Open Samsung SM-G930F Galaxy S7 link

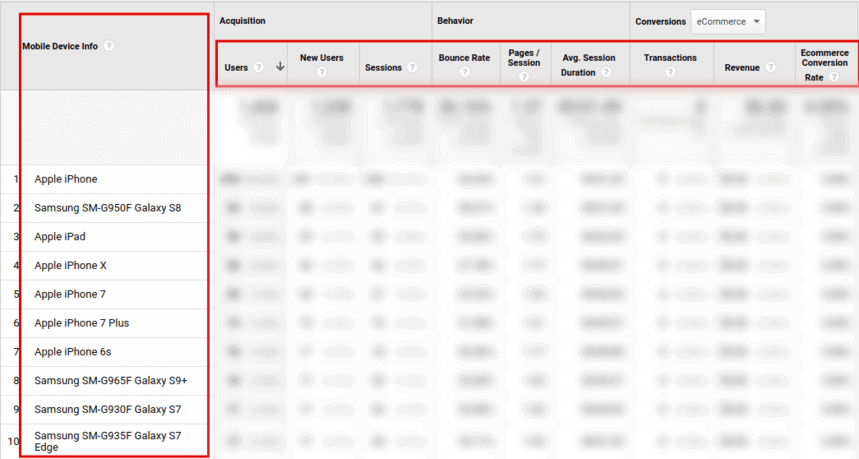click(107, 409)
